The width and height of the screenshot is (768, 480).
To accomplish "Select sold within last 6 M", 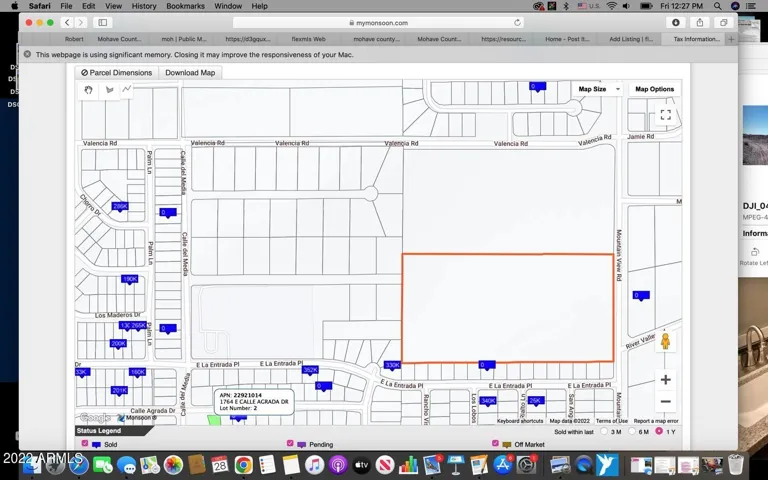I will point(632,432).
